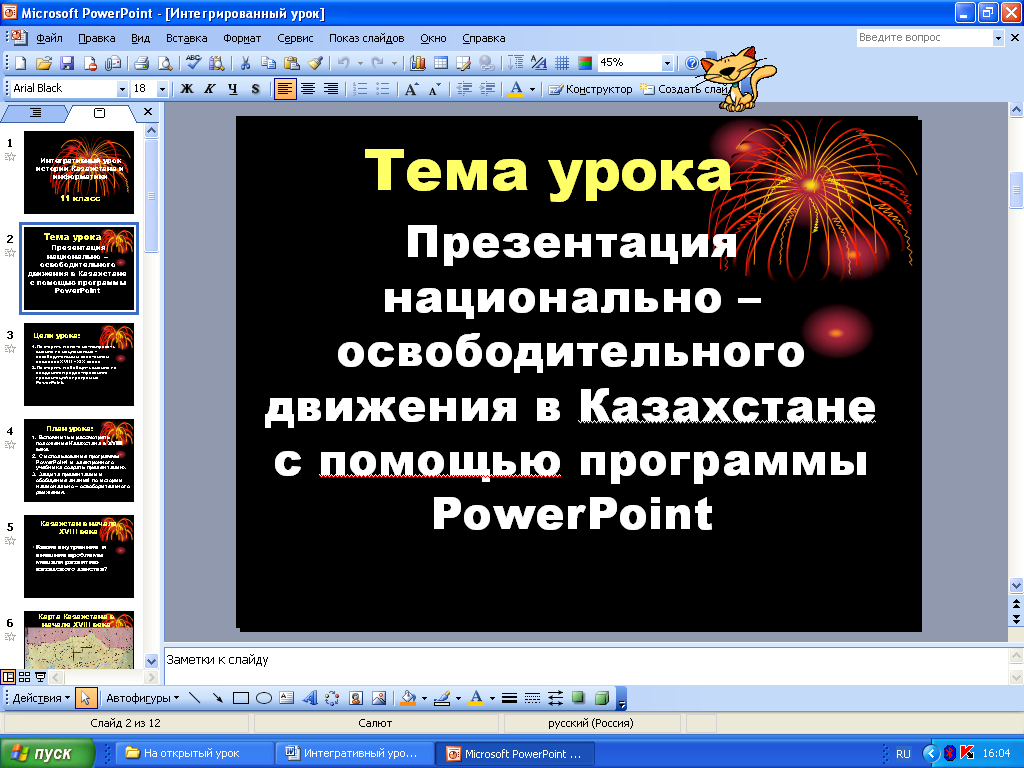
Task: Select the Oval drawing tool
Action: point(264,698)
